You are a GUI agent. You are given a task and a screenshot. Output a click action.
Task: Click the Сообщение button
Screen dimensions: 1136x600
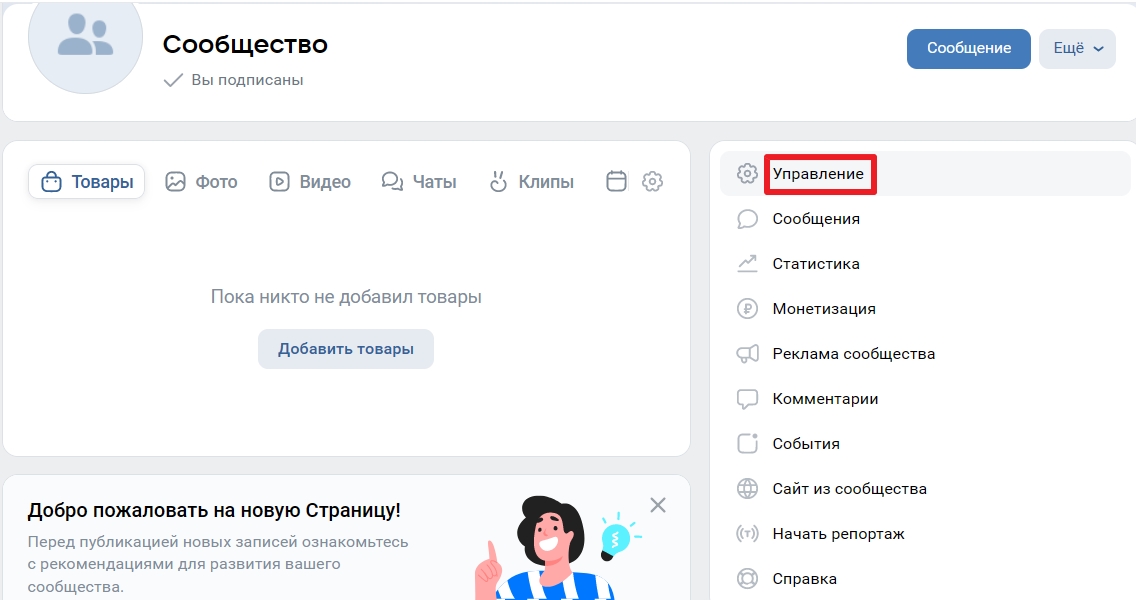(969, 49)
